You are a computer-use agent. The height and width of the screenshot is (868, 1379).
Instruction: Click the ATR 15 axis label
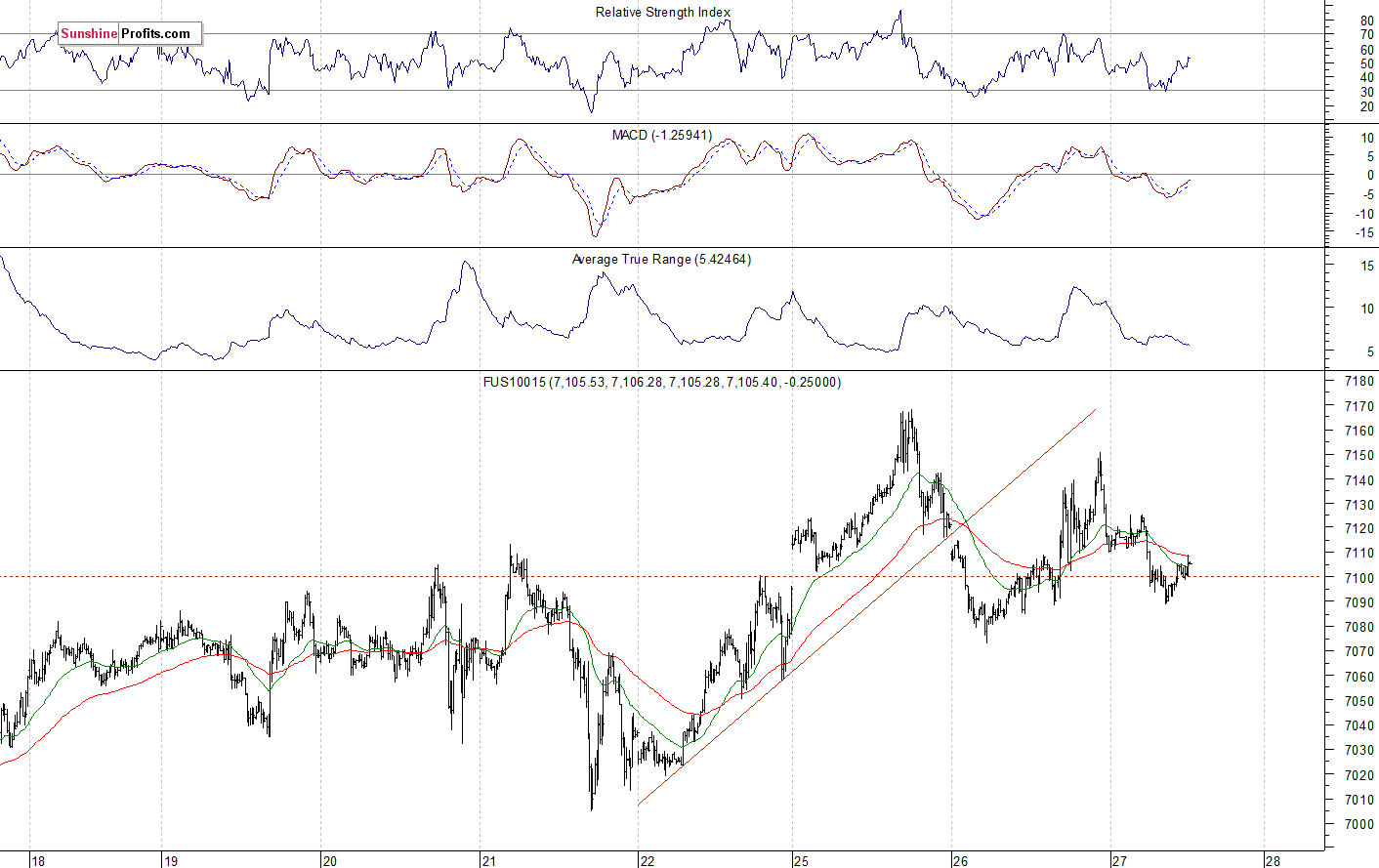click(1367, 266)
